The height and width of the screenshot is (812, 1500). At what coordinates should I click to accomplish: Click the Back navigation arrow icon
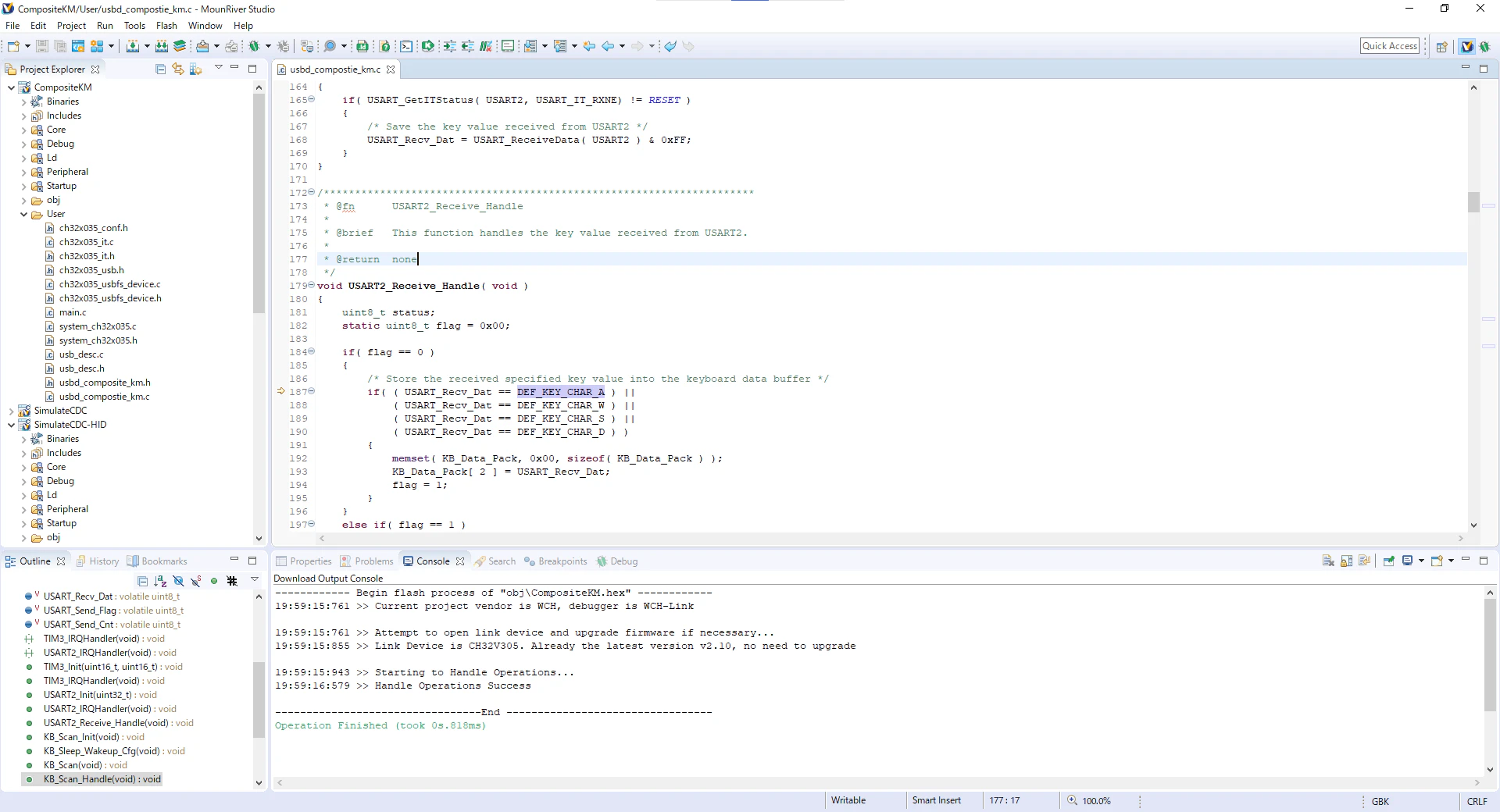click(608, 46)
